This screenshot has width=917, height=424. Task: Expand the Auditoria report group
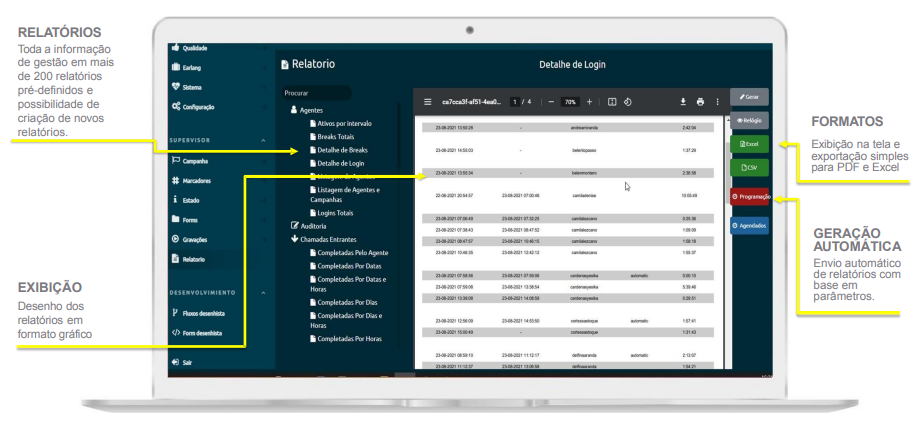pyautogui.click(x=295, y=226)
